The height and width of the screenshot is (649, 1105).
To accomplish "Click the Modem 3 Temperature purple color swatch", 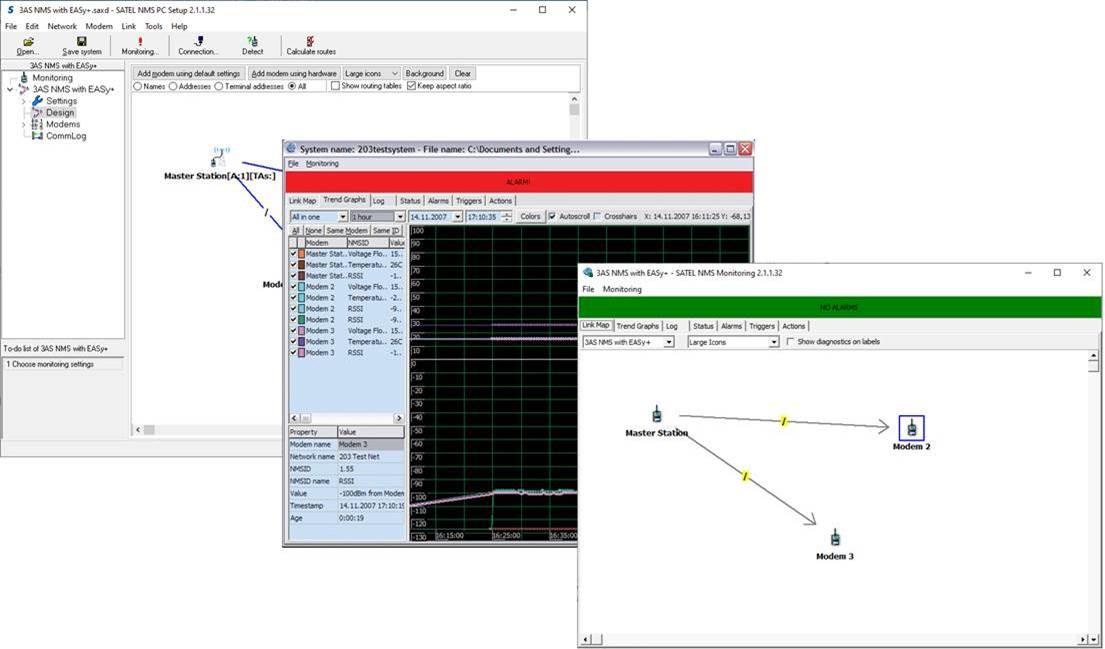I will [302, 342].
